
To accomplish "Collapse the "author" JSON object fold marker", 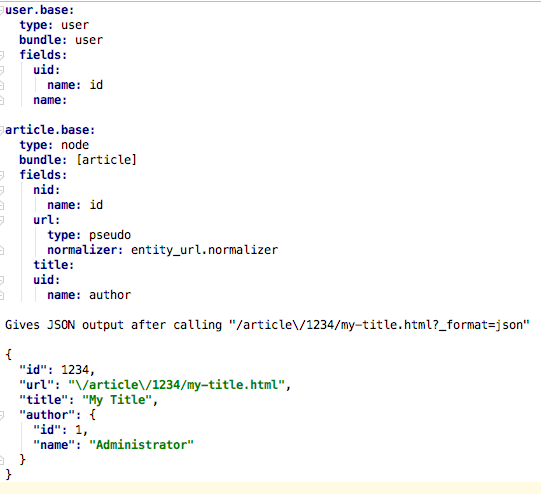I will [x=2, y=415].
